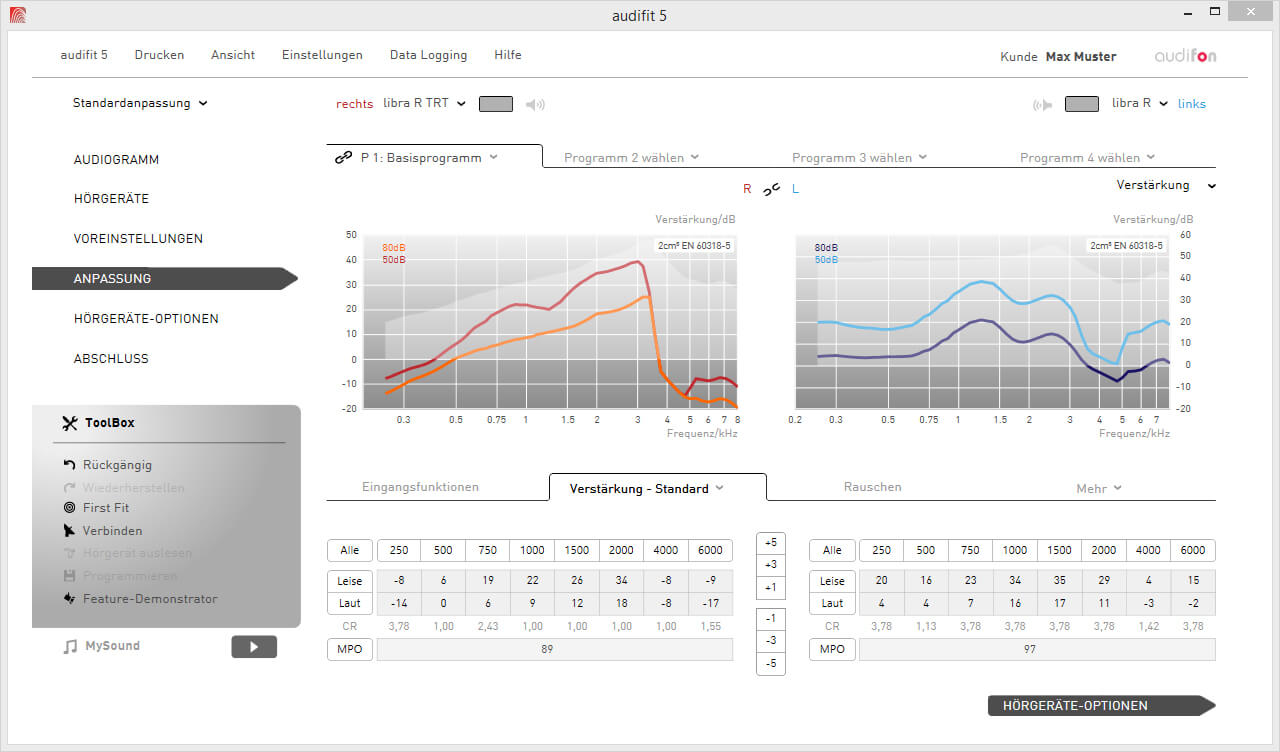Select the AUDIOGRAMM step in the sidebar
1280x752 pixels.
tap(116, 160)
